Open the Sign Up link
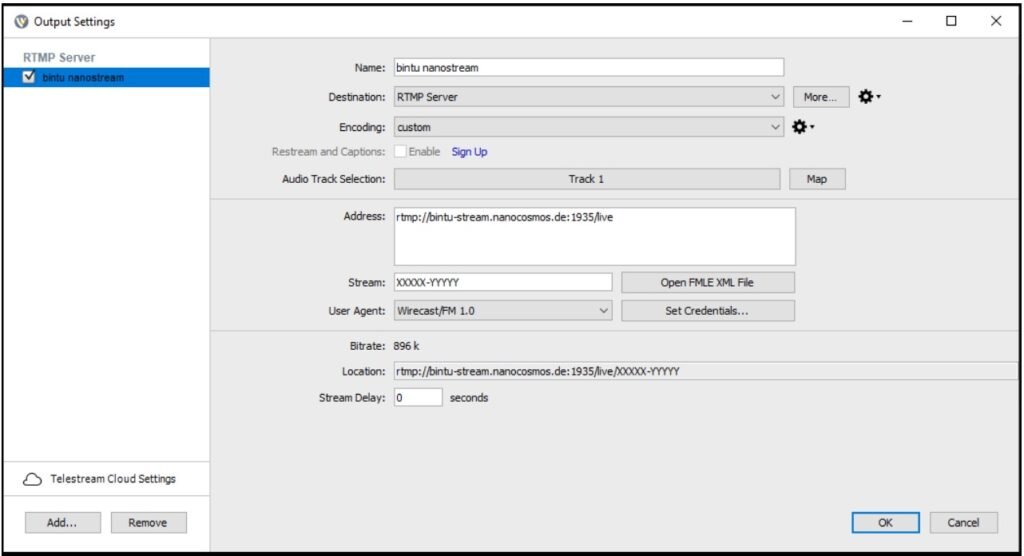 (x=470, y=152)
